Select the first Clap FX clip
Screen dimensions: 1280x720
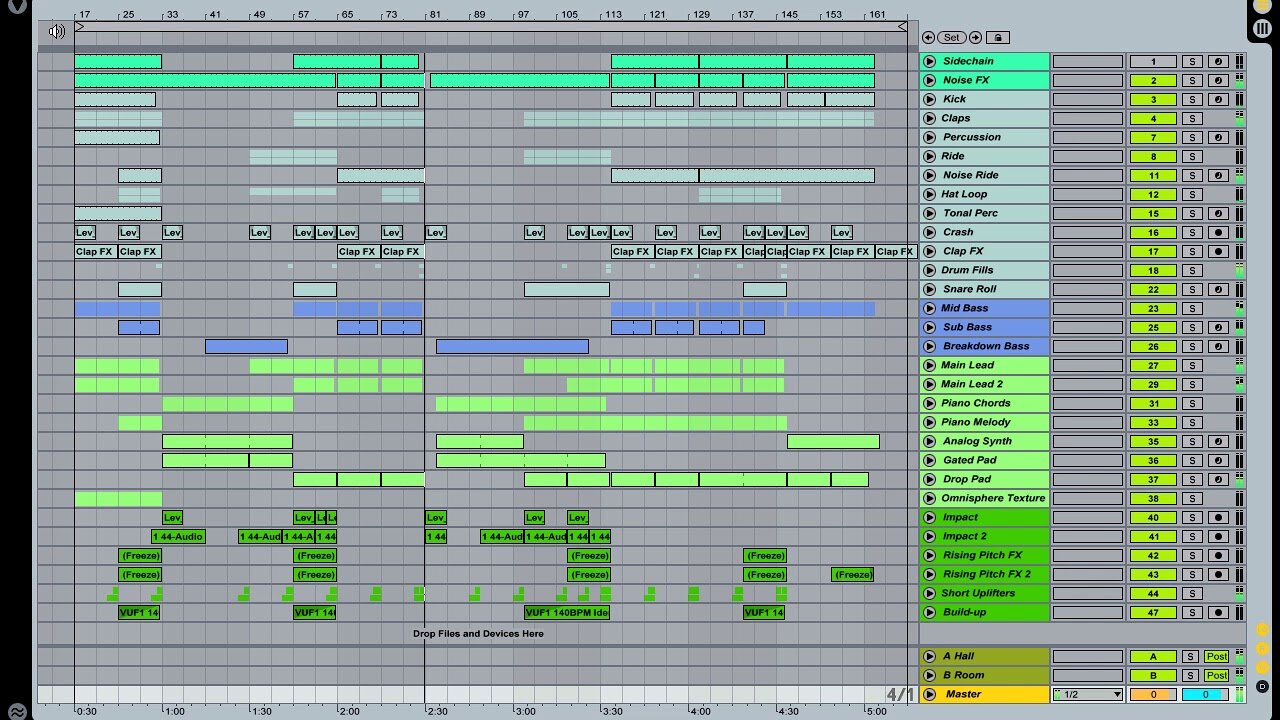(96, 251)
